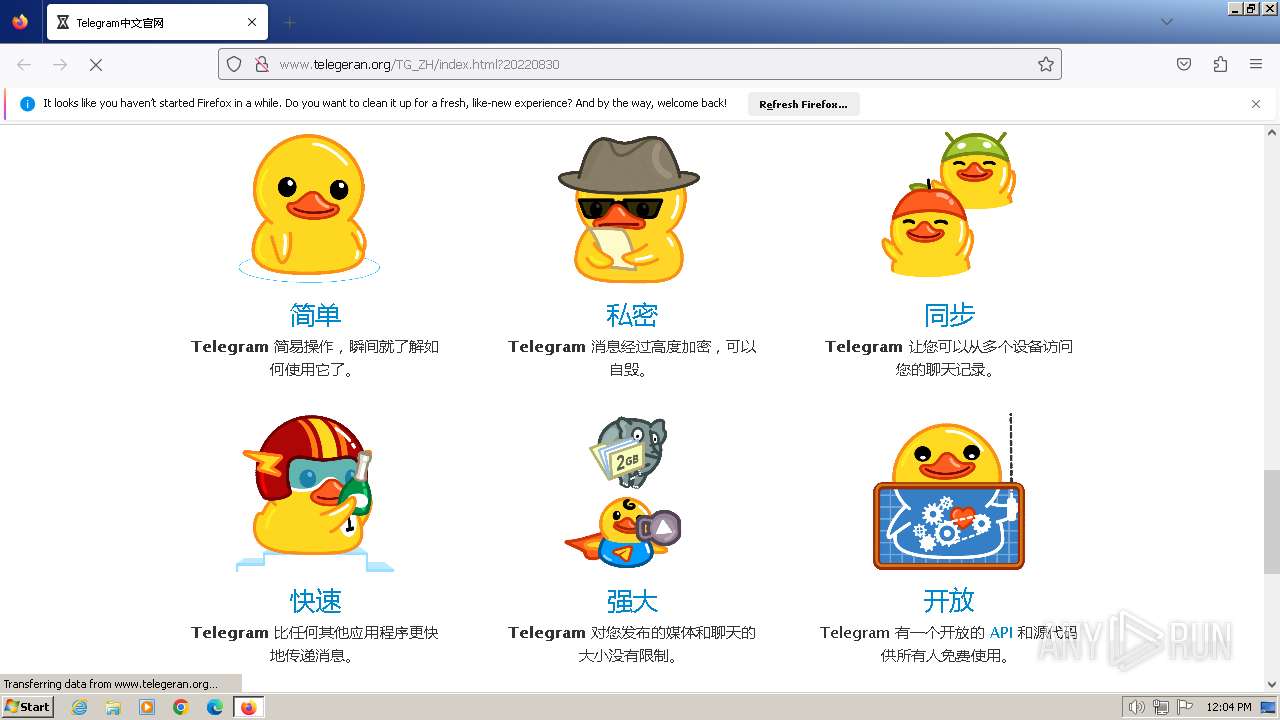The image size is (1280, 720).
Task: Click the URL address bar
Action: tap(640, 64)
